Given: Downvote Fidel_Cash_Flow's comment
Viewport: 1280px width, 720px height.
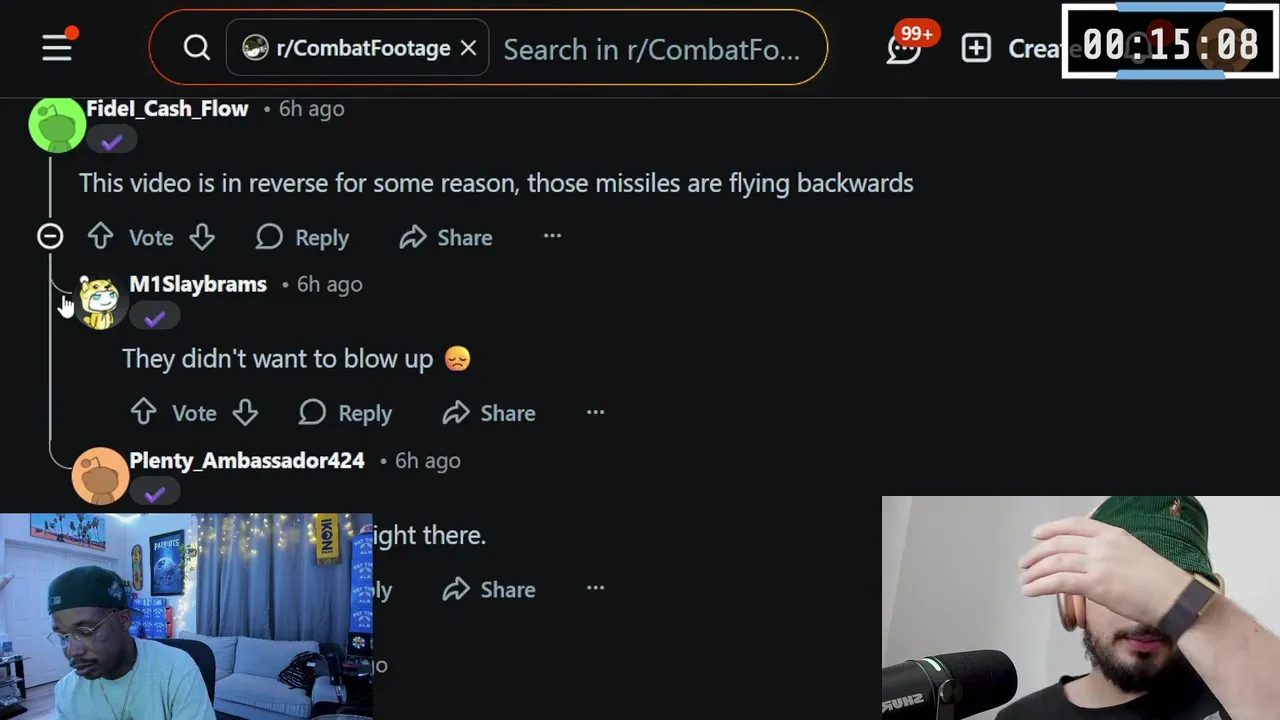Looking at the screenshot, I should (202, 237).
